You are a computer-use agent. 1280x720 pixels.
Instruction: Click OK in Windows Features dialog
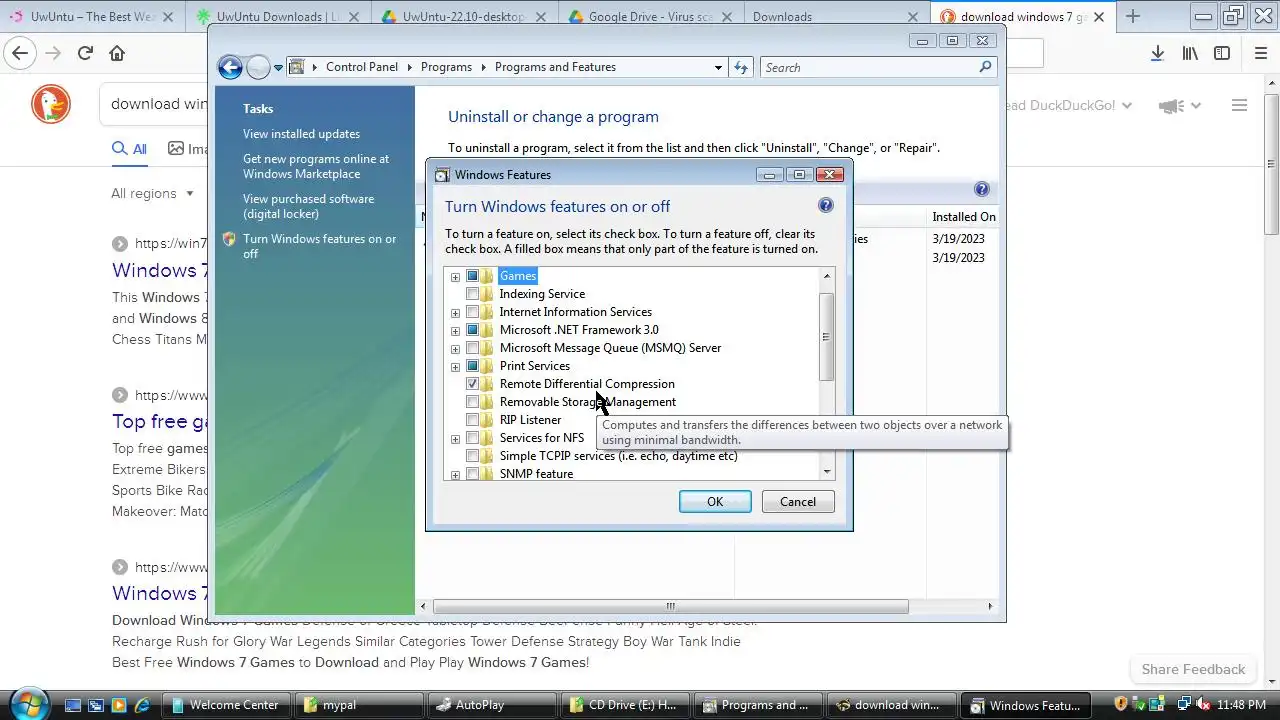[x=715, y=502]
